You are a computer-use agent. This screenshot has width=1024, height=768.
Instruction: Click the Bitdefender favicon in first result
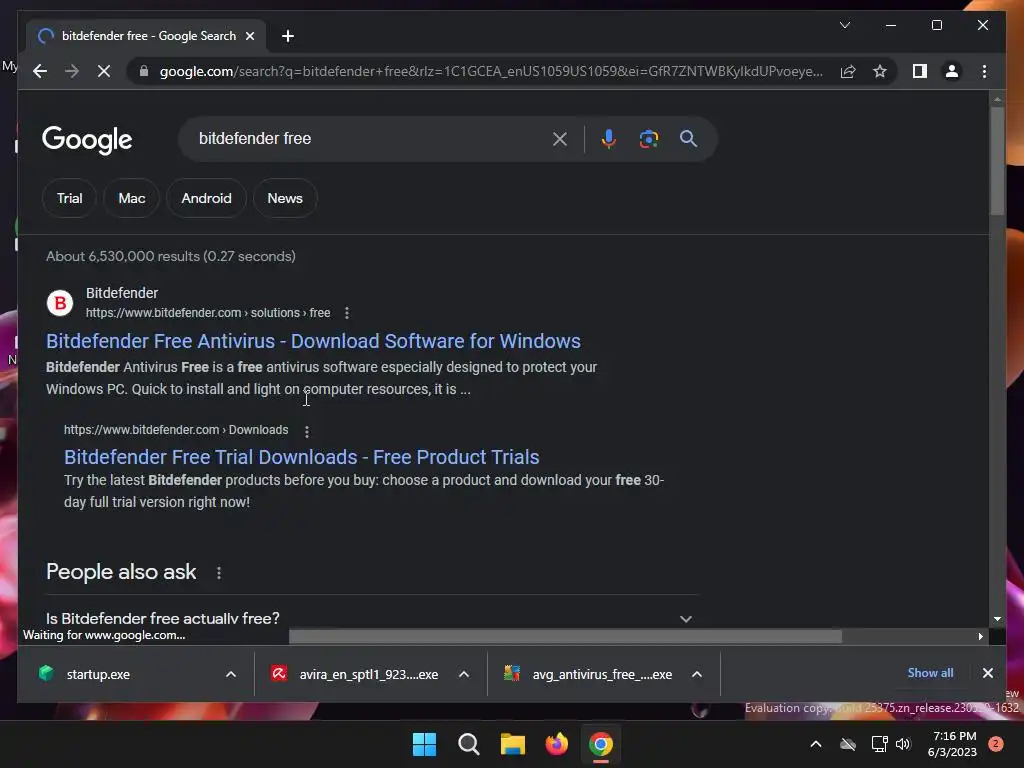pos(59,303)
